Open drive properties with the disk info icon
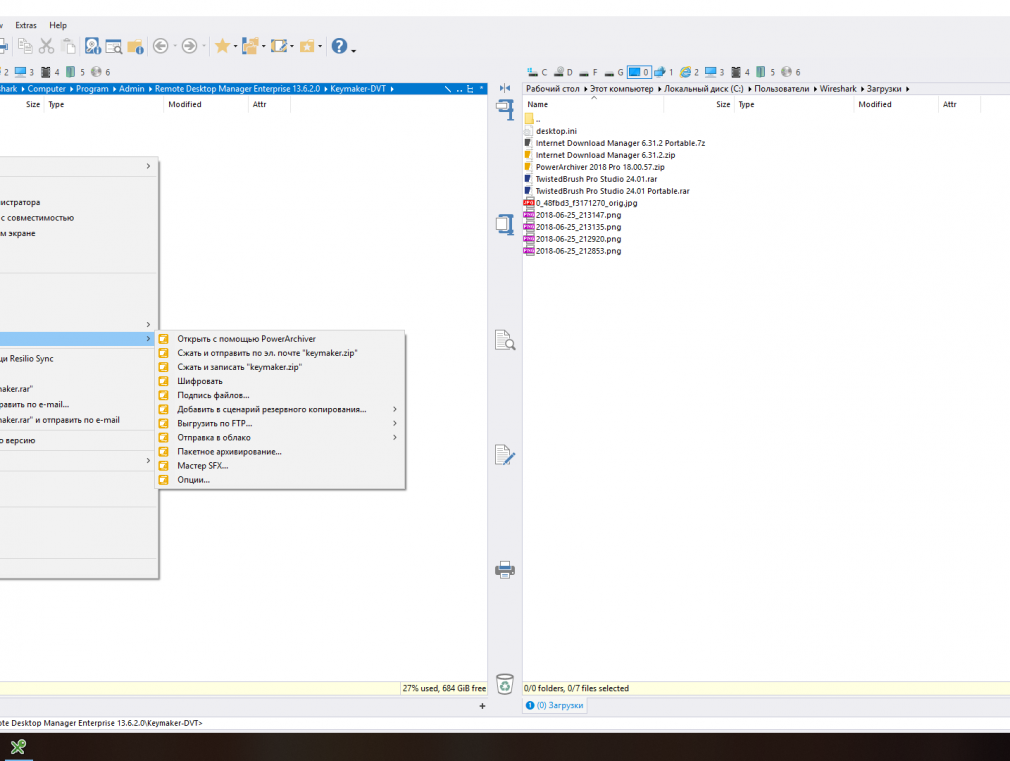The height and width of the screenshot is (761, 1010). (93, 46)
